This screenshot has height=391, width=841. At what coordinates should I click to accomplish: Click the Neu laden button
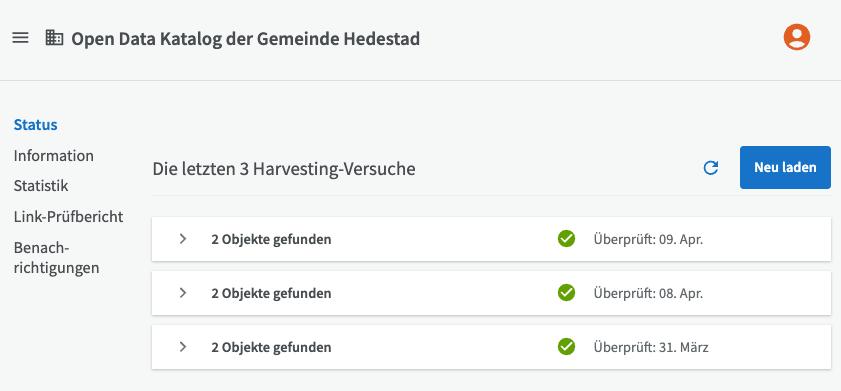point(785,167)
